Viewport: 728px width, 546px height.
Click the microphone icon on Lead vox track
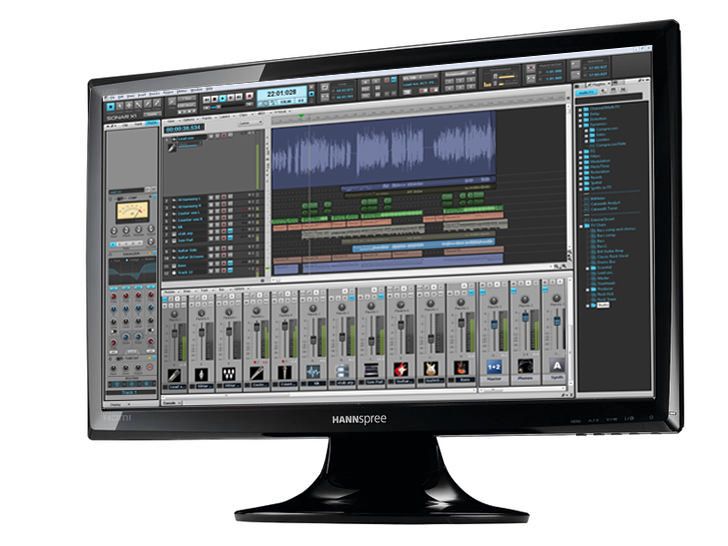[172, 147]
